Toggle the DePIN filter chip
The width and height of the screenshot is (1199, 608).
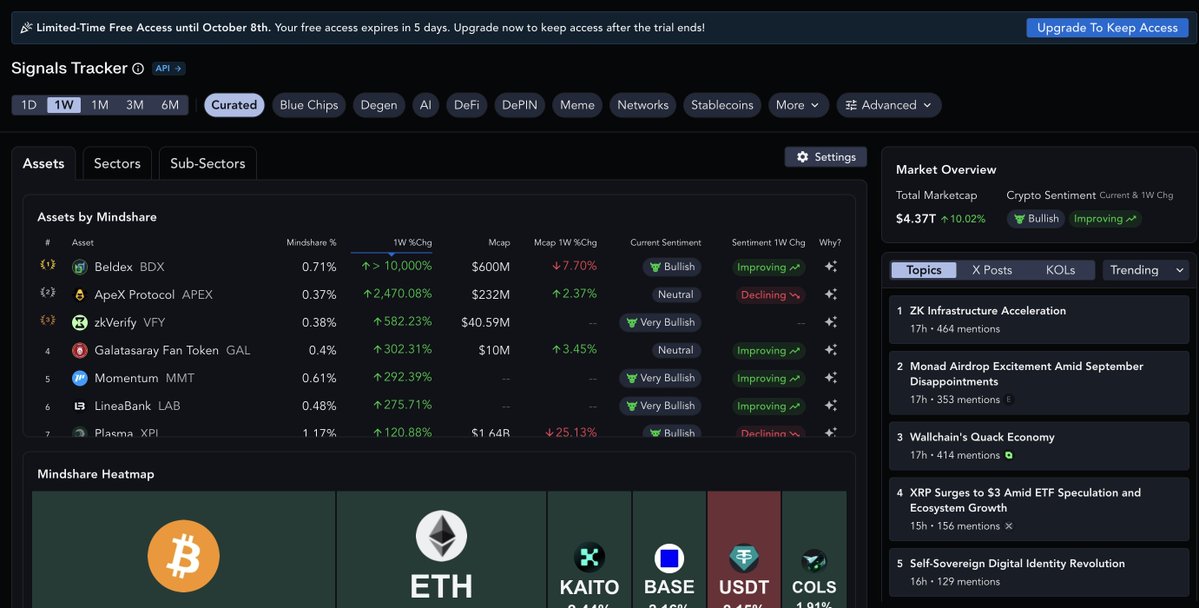pyautogui.click(x=519, y=105)
